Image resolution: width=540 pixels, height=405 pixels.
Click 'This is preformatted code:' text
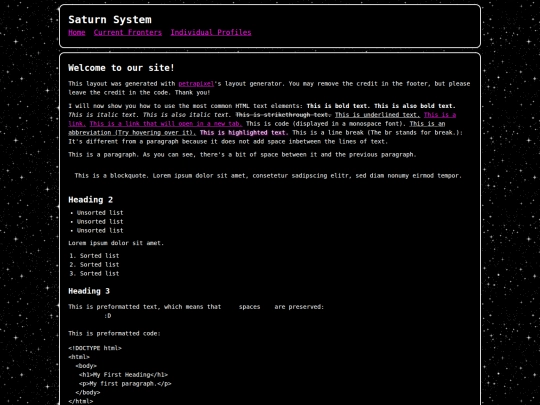[114, 333]
